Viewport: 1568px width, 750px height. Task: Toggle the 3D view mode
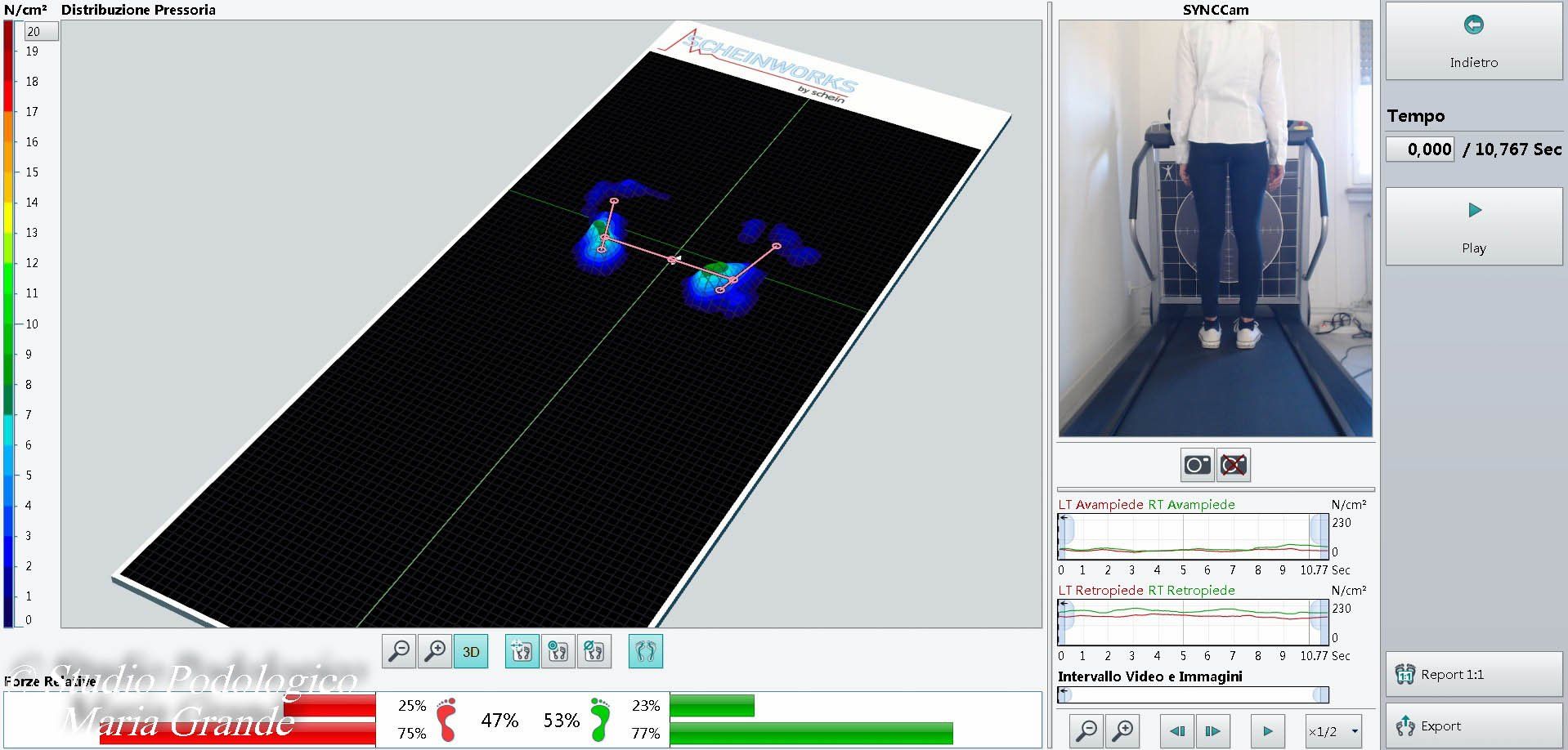pyautogui.click(x=471, y=651)
